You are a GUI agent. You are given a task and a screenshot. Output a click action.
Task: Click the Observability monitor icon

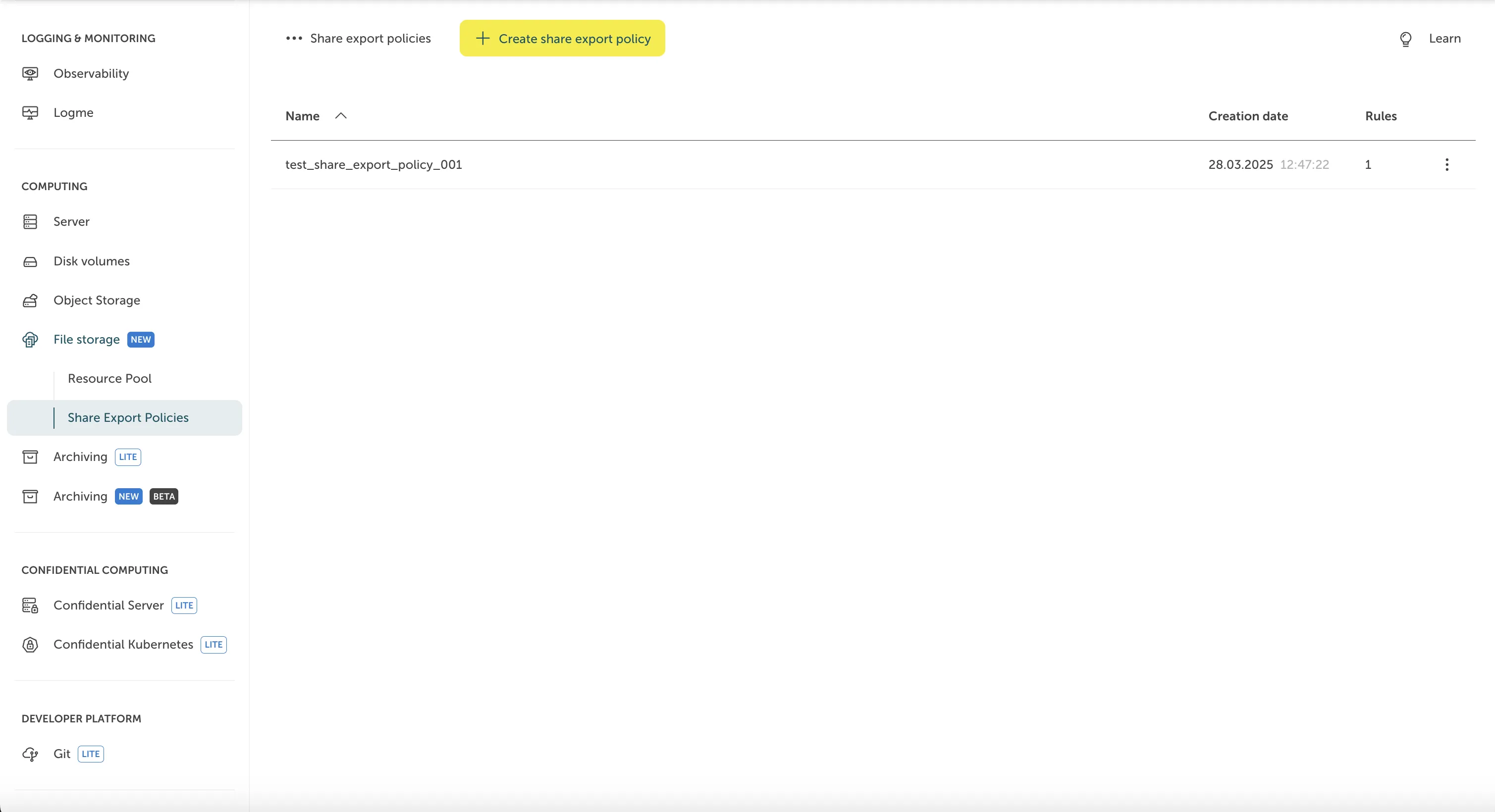30,74
